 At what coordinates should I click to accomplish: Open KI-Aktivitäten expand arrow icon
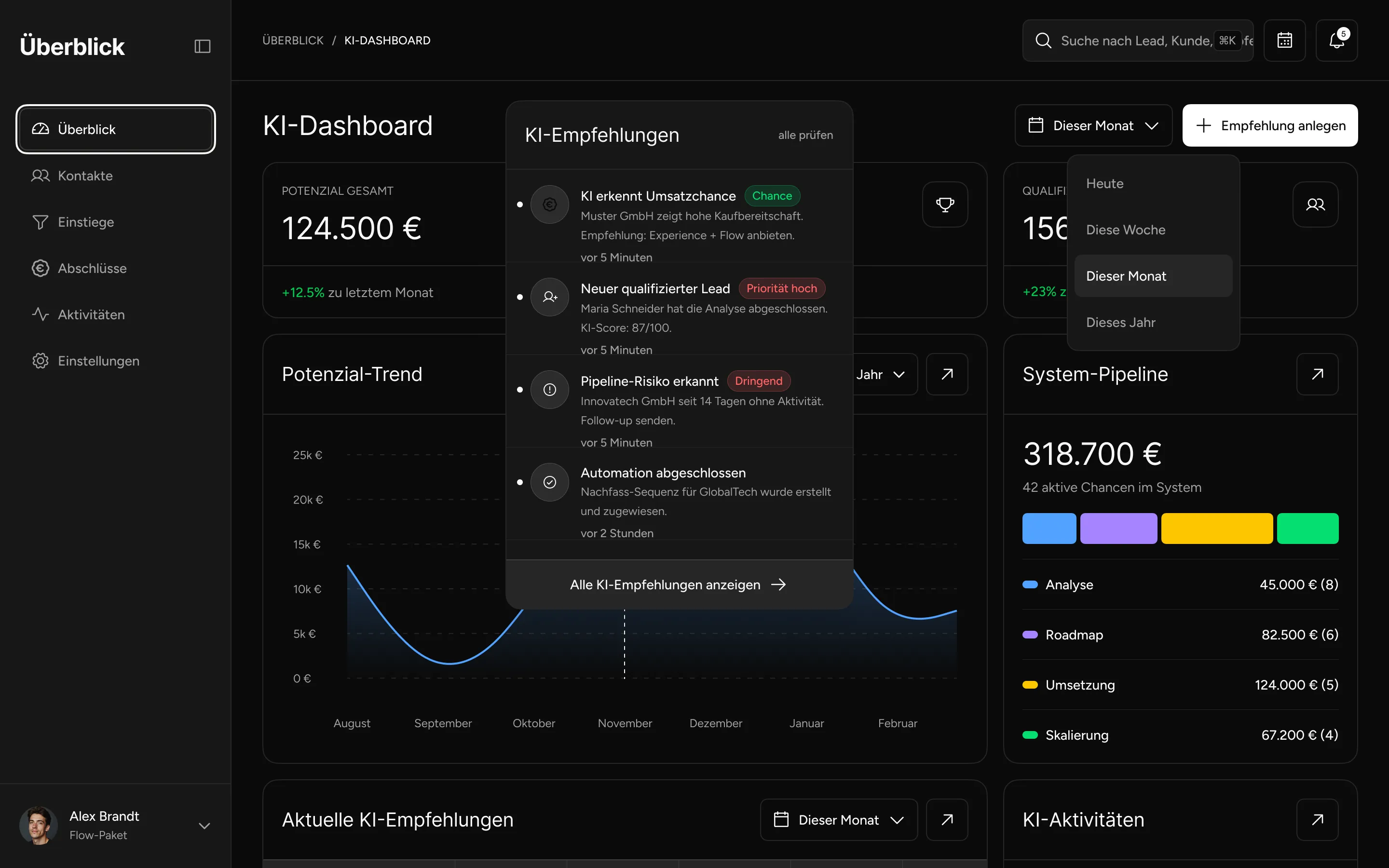click(x=1317, y=819)
